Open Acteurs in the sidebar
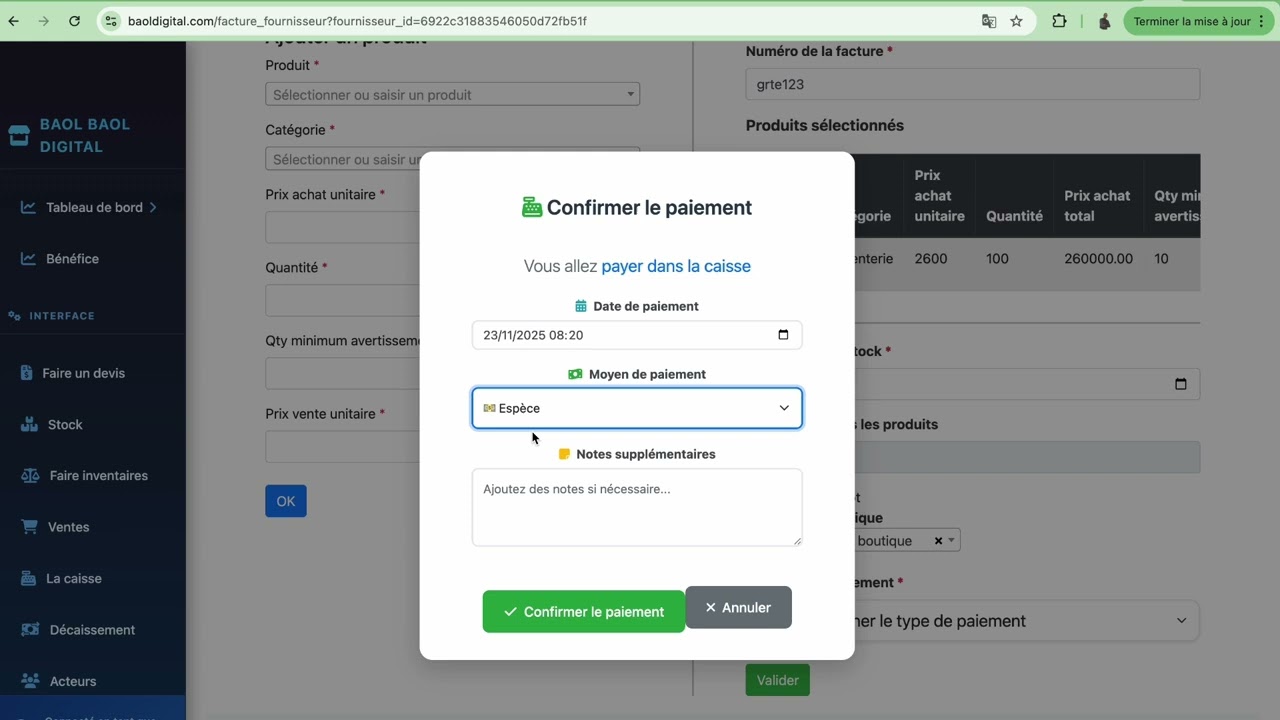The width and height of the screenshot is (1280, 720). pyautogui.click(x=73, y=682)
